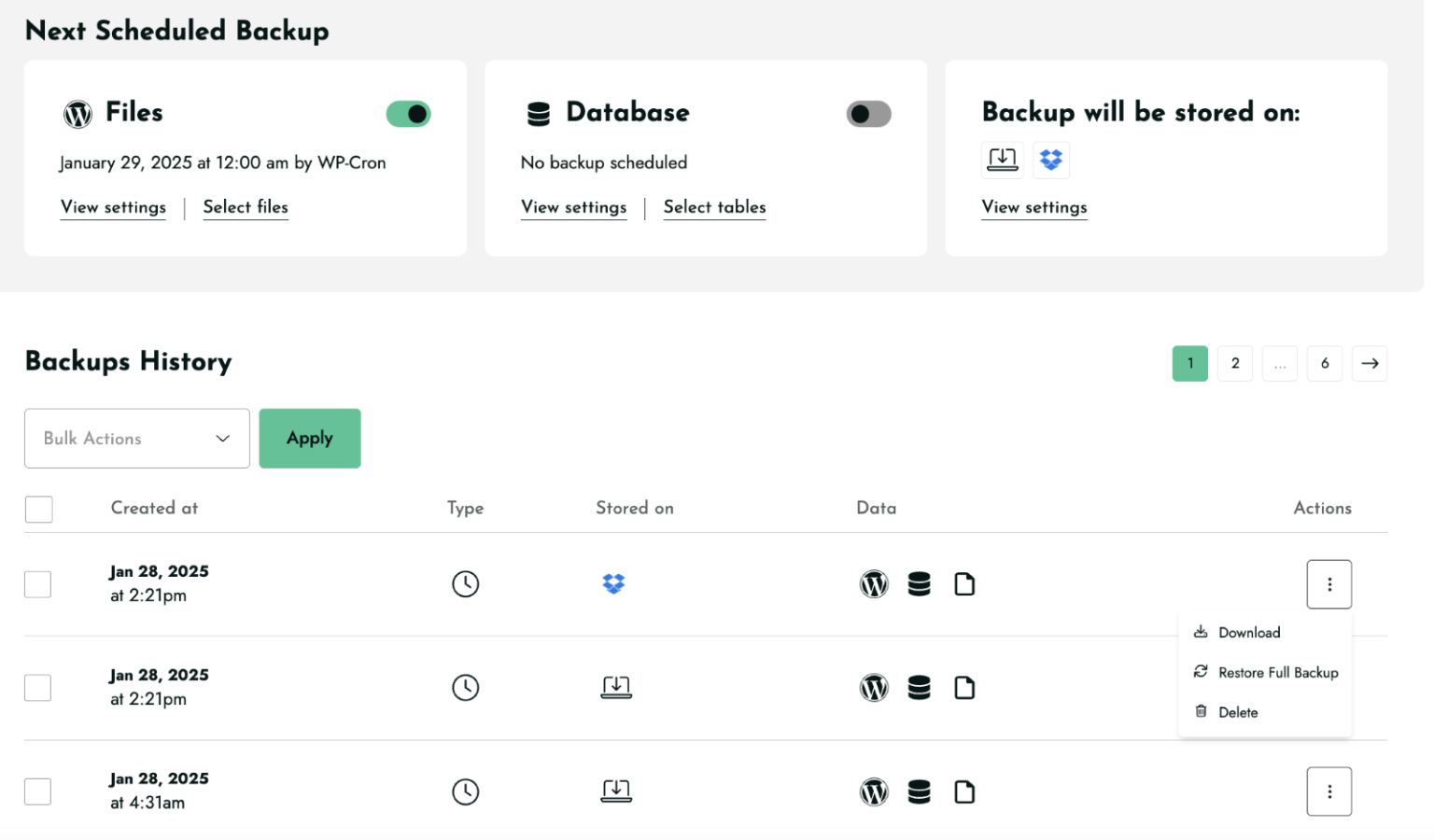Open Select tables under Database
This screenshot has width=1434, height=840.
[714, 207]
